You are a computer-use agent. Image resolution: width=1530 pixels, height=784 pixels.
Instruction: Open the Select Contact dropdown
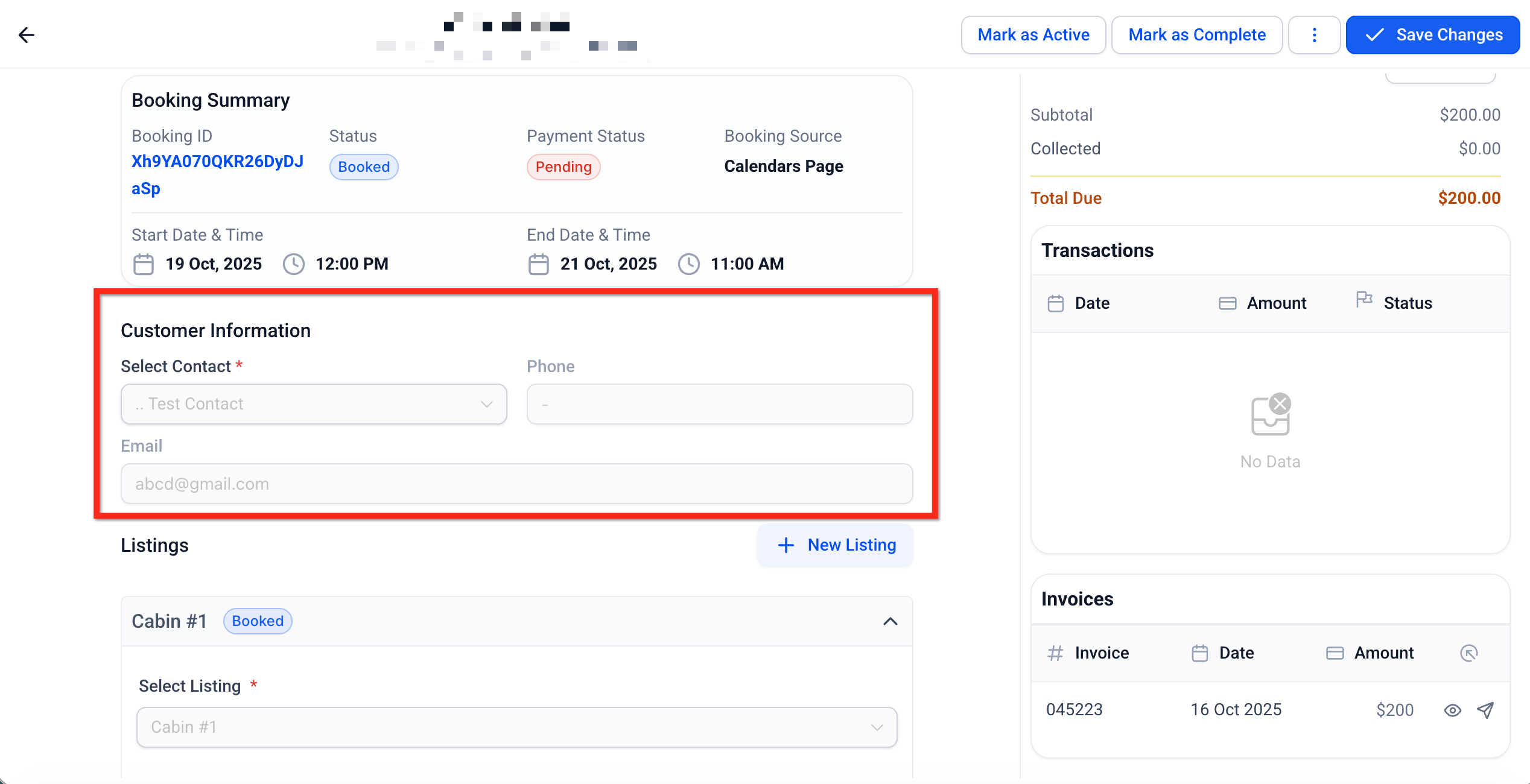[314, 404]
